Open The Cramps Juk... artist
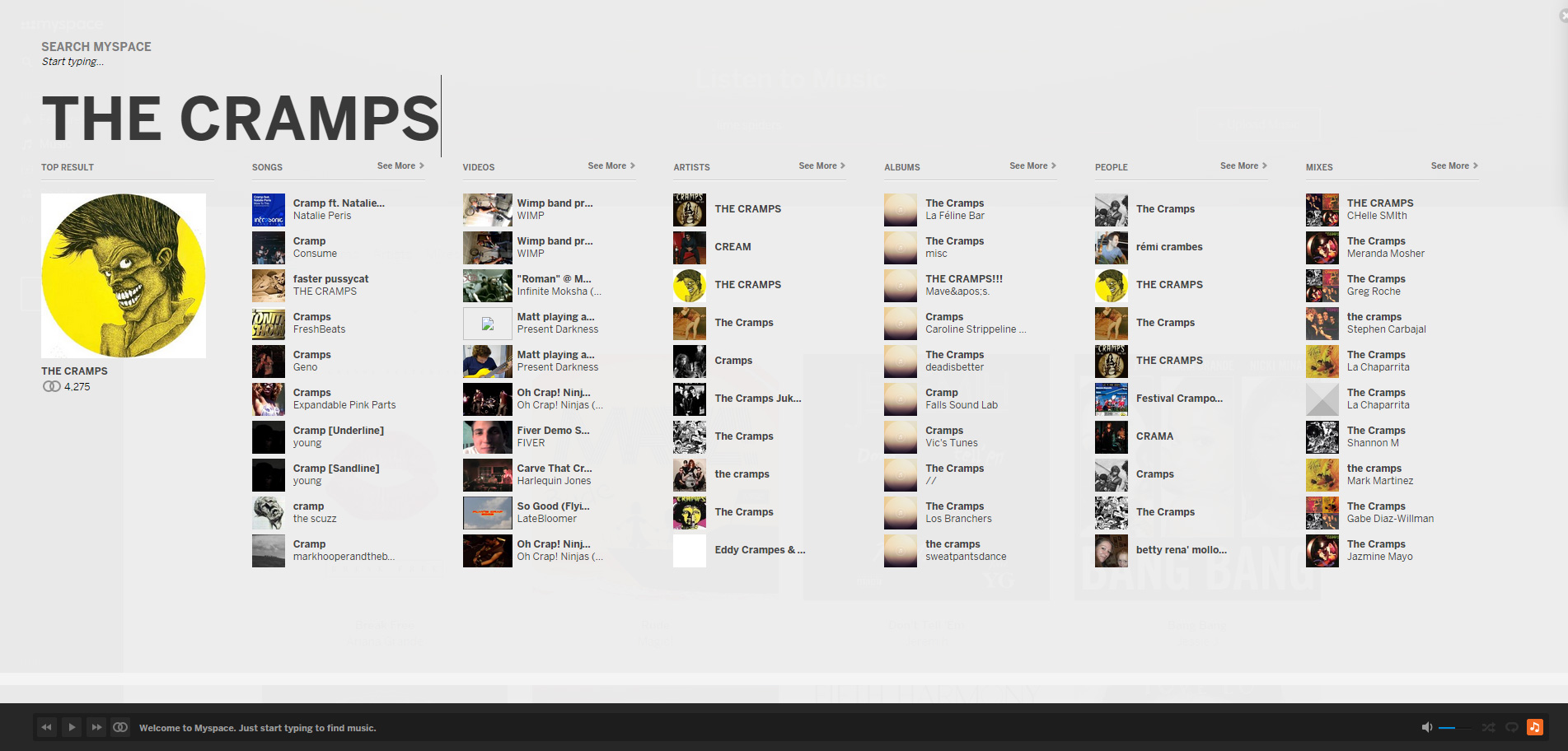The height and width of the screenshot is (751, 1568). (760, 399)
